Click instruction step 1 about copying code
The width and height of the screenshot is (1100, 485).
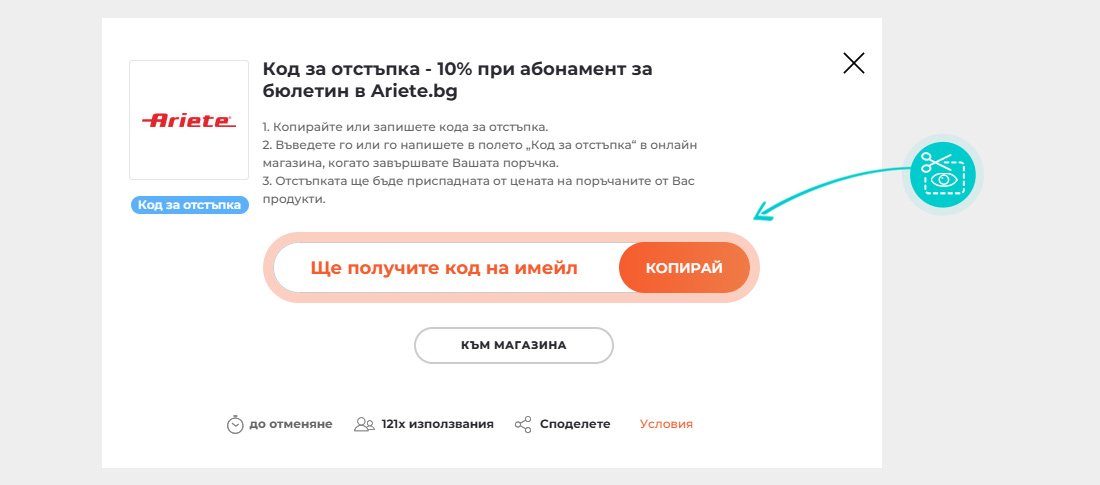(x=405, y=127)
